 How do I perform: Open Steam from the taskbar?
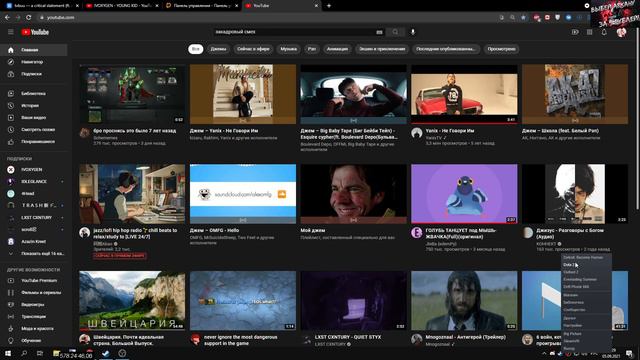[x=106, y=353]
